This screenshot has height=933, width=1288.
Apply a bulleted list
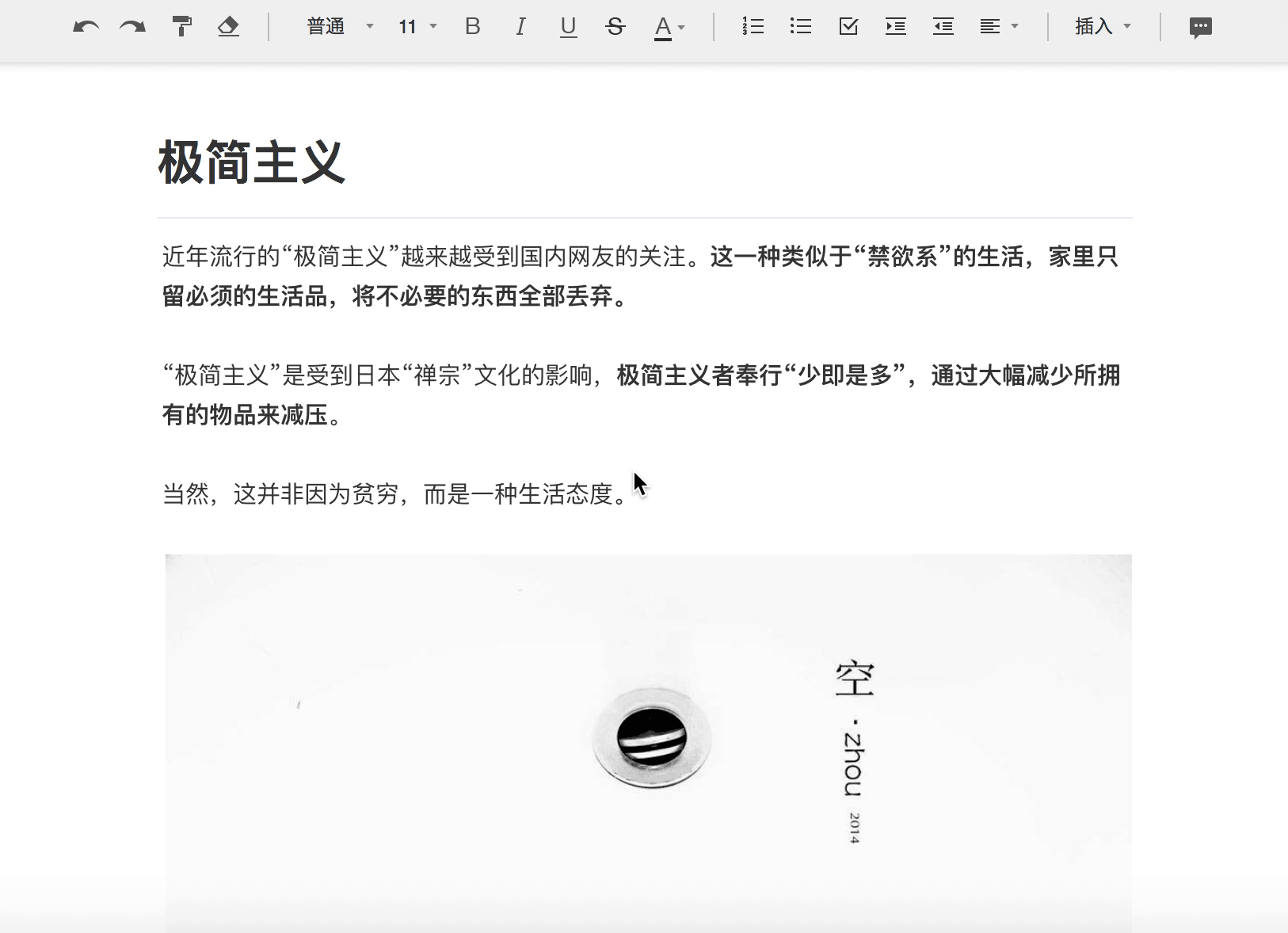pyautogui.click(x=800, y=26)
